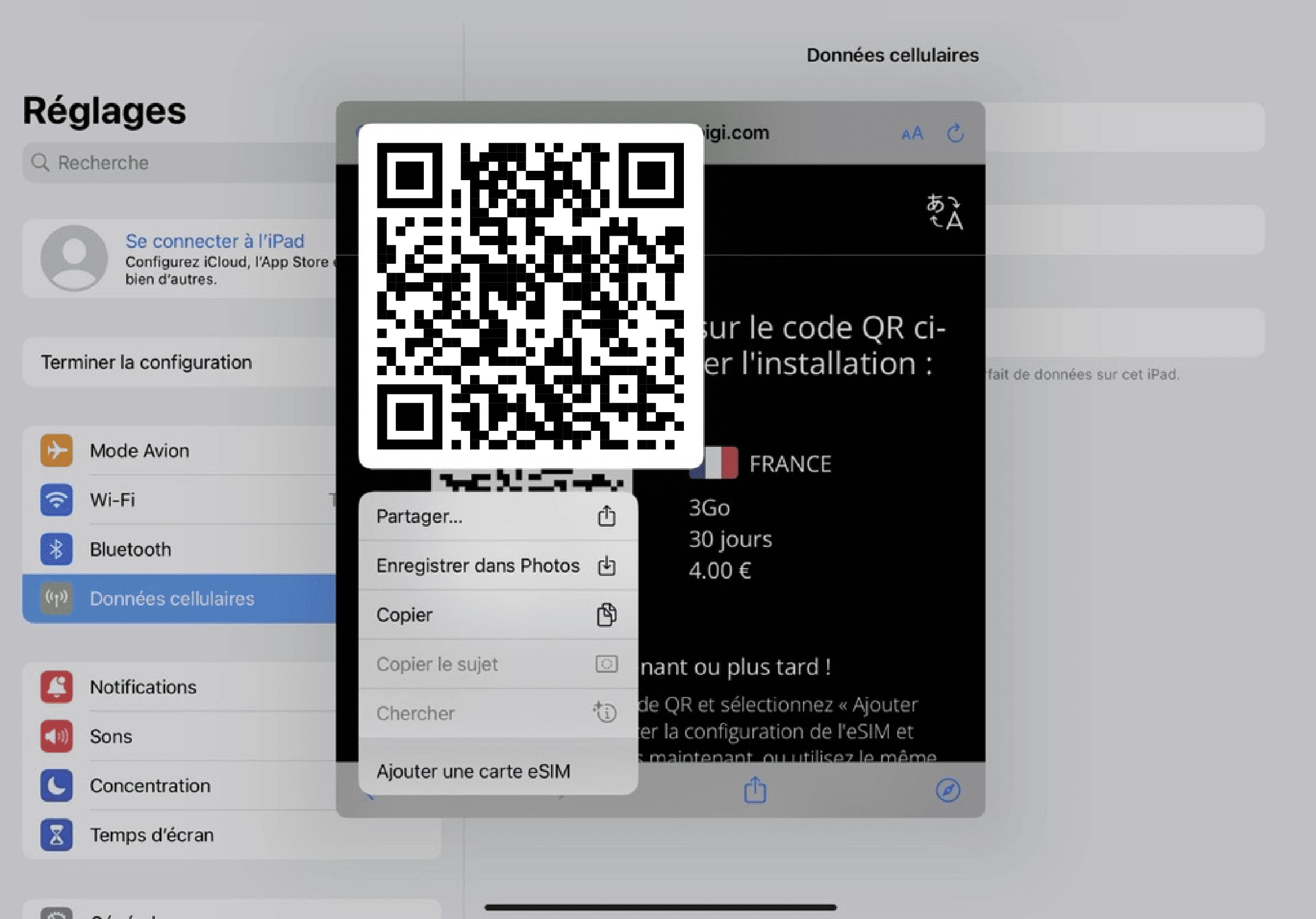The width and height of the screenshot is (1316, 919).
Task: Tap the browser bottom share icon
Action: click(755, 790)
